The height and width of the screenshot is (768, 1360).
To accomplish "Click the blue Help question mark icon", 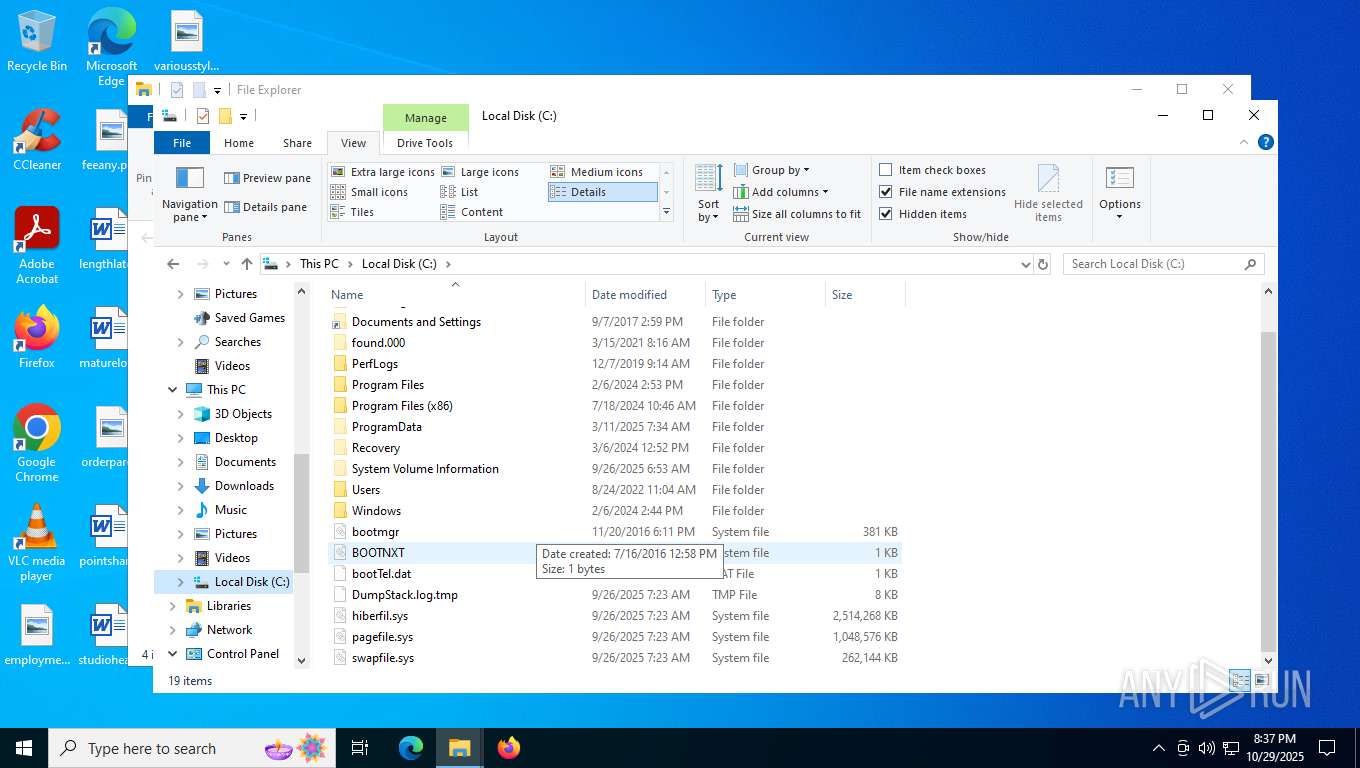I will (1266, 143).
